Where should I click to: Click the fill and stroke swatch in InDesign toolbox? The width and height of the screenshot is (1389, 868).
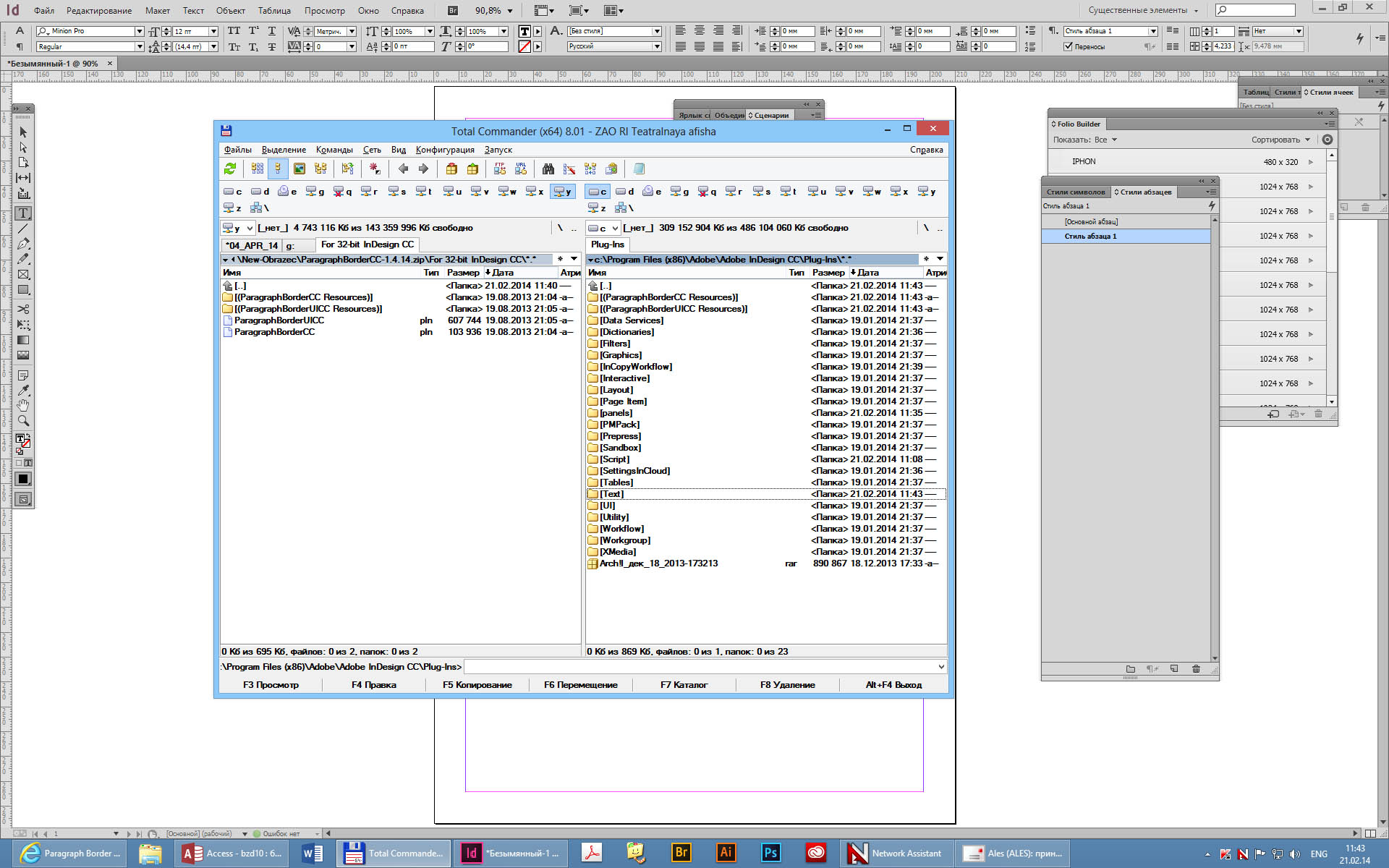tap(22, 441)
